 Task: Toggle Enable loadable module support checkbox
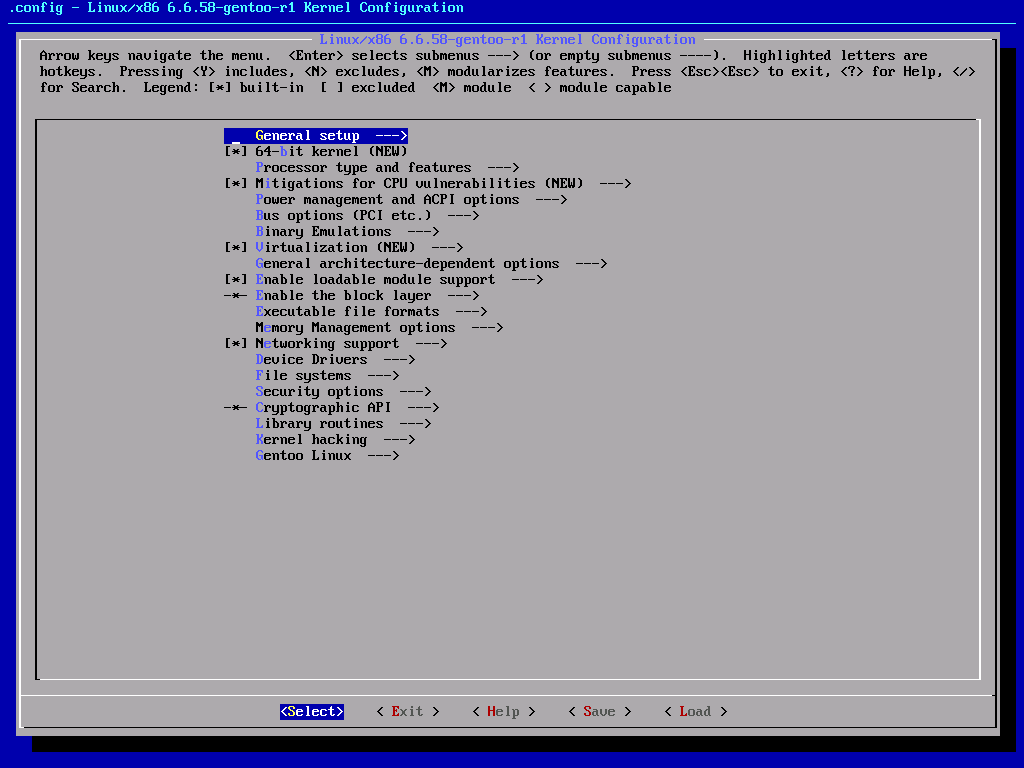click(x=236, y=280)
